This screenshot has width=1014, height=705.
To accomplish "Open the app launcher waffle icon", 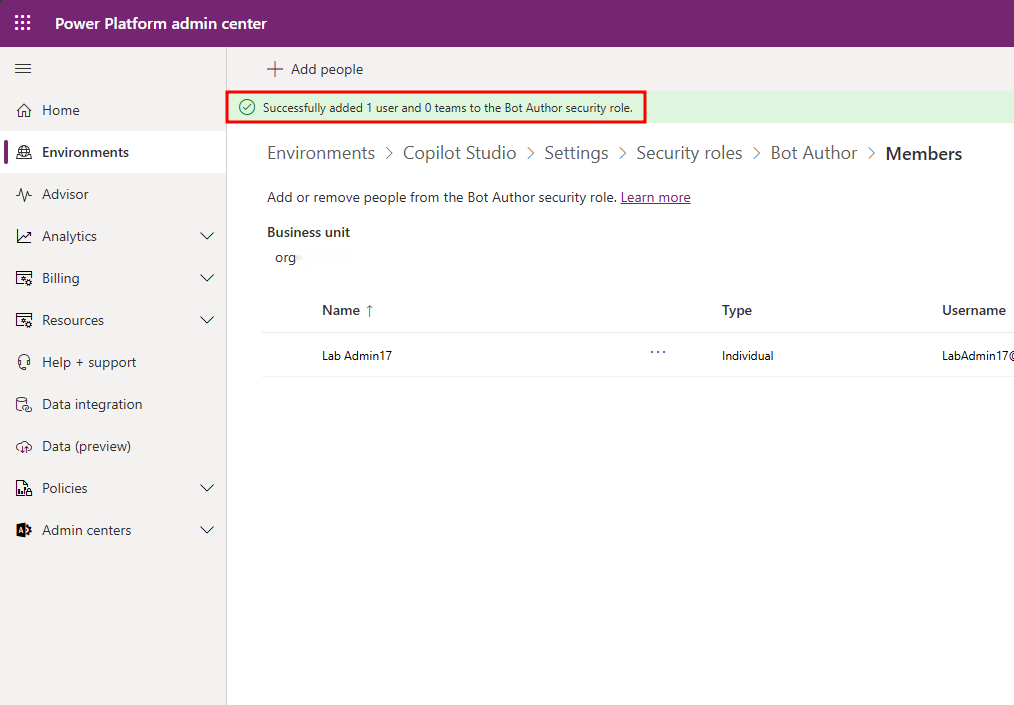I will tap(22, 23).
